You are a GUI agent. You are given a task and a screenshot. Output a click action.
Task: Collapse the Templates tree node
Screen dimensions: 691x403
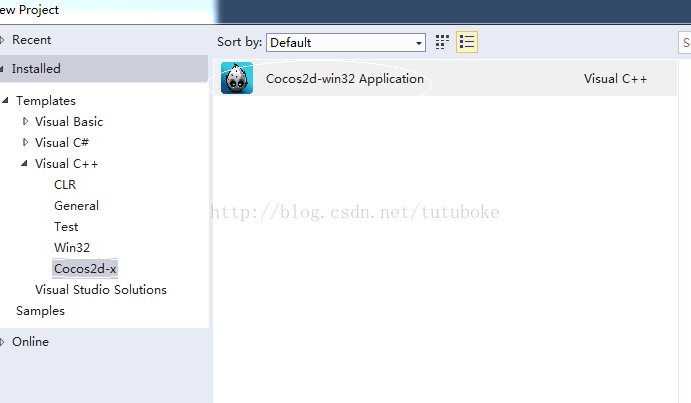[5, 101]
